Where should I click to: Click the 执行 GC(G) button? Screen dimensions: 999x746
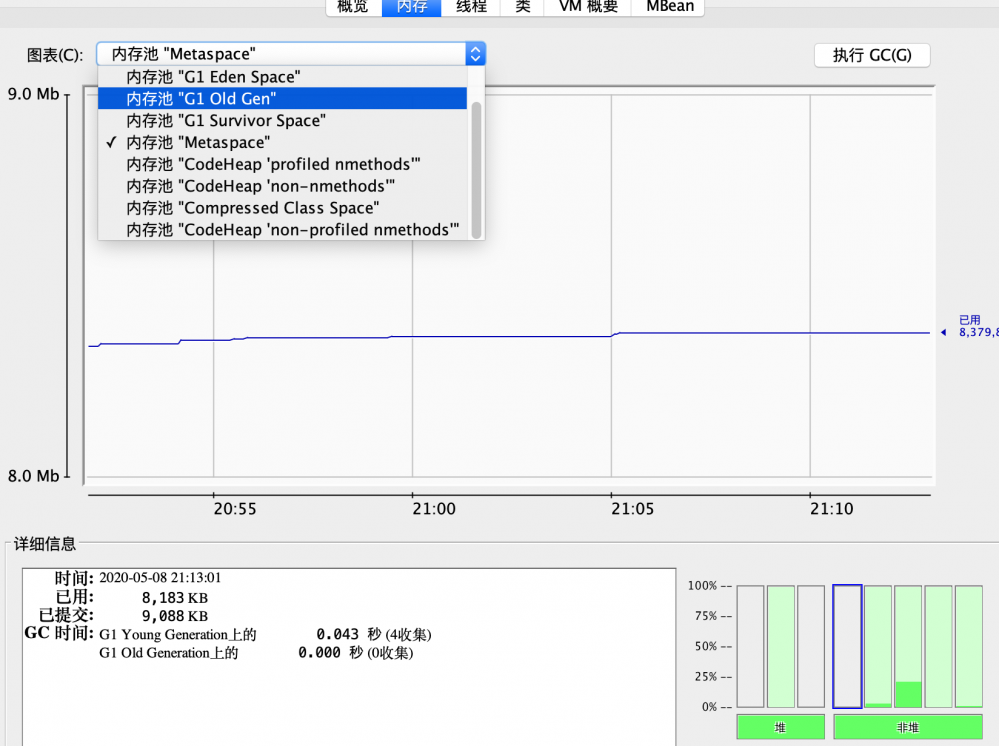872,55
